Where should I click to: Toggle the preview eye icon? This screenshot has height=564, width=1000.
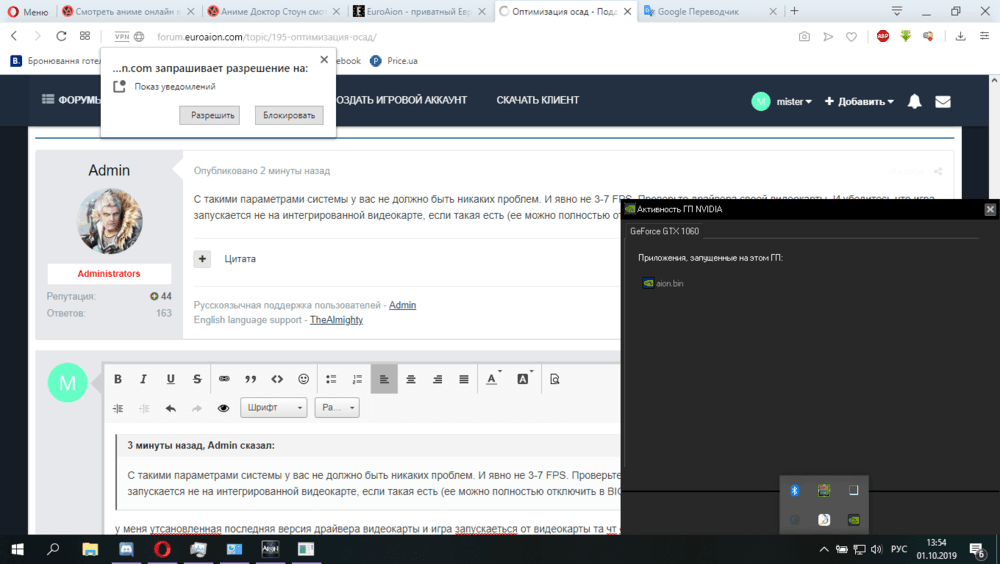(223, 408)
